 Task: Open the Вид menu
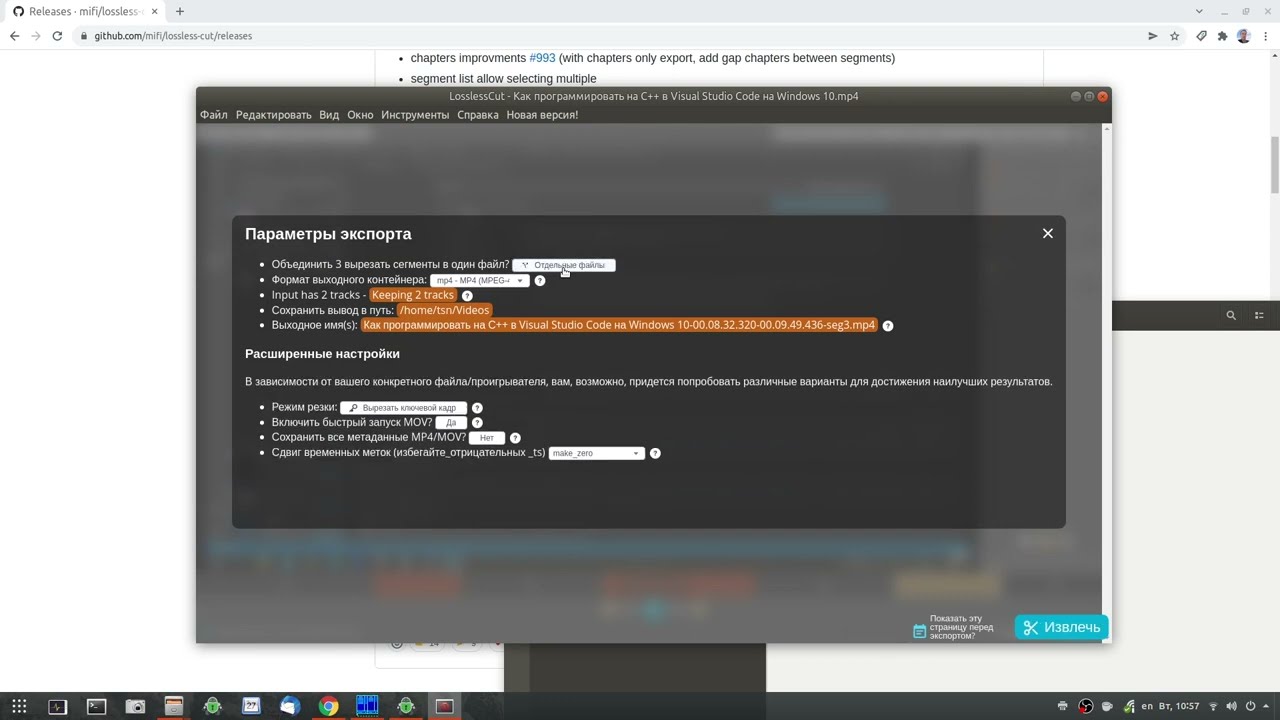point(329,115)
